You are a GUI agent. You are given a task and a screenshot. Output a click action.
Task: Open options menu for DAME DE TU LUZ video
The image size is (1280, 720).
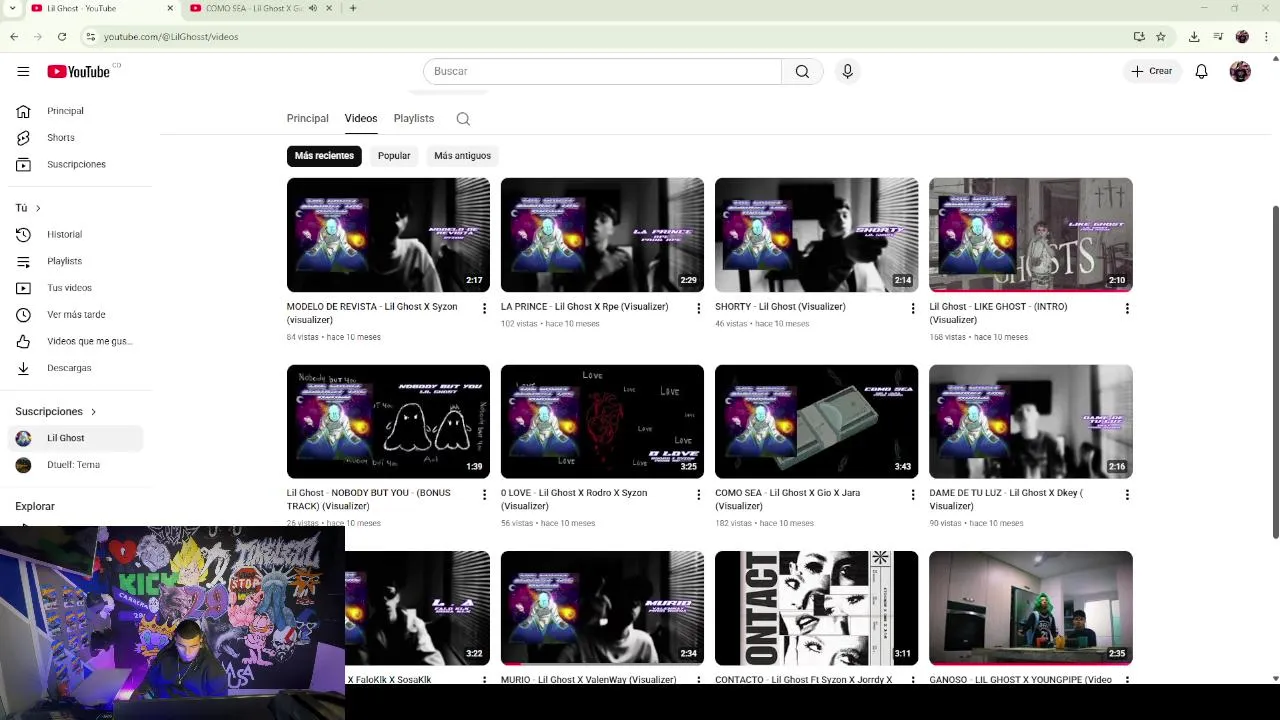[1127, 494]
